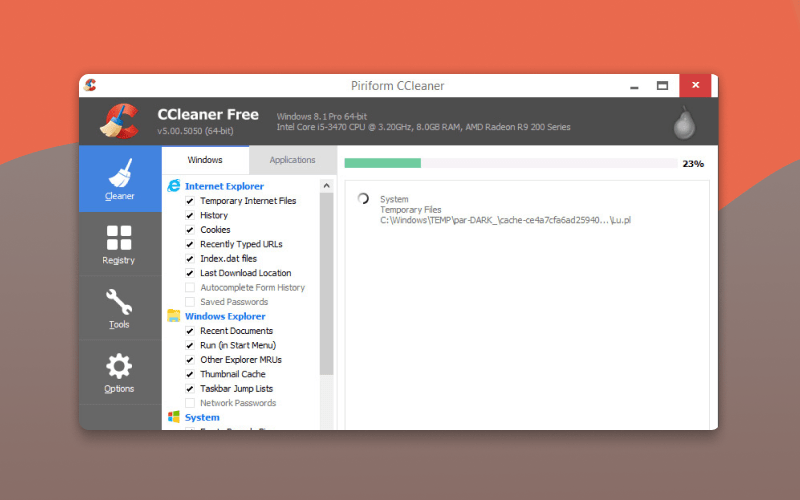Open the Registry section icon
The height and width of the screenshot is (500, 800).
(119, 238)
